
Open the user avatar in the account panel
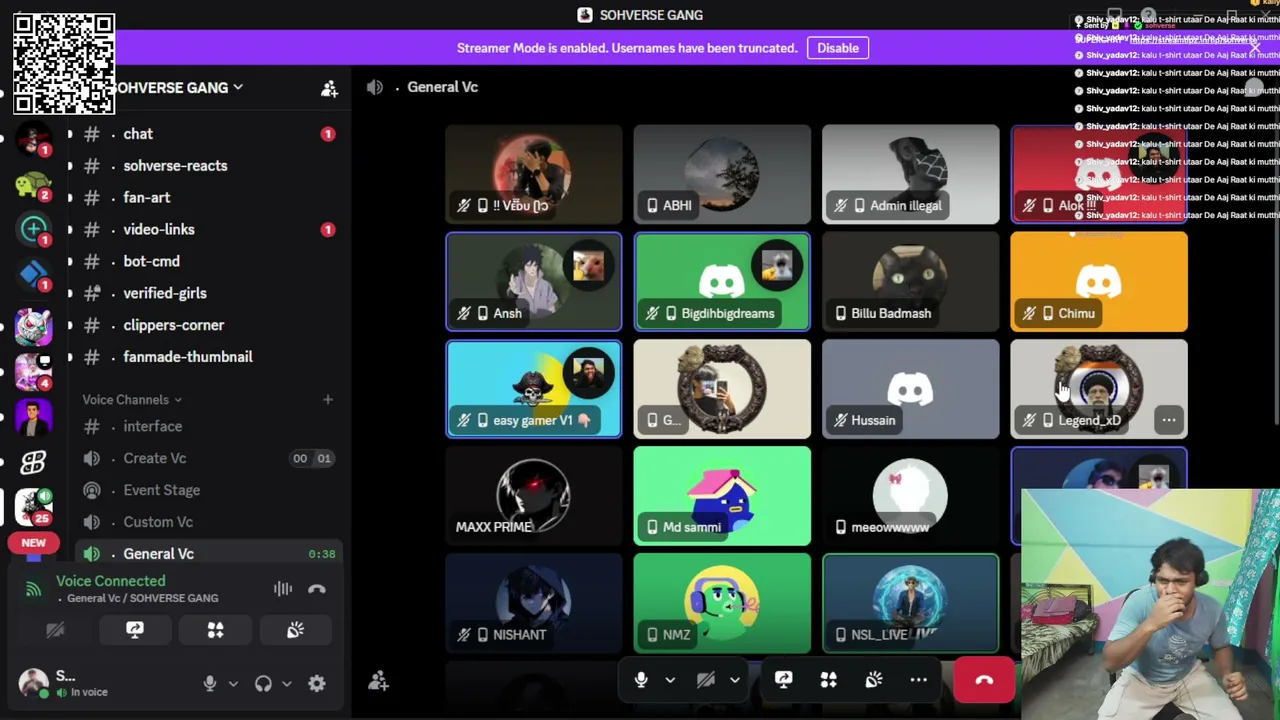pos(33,683)
